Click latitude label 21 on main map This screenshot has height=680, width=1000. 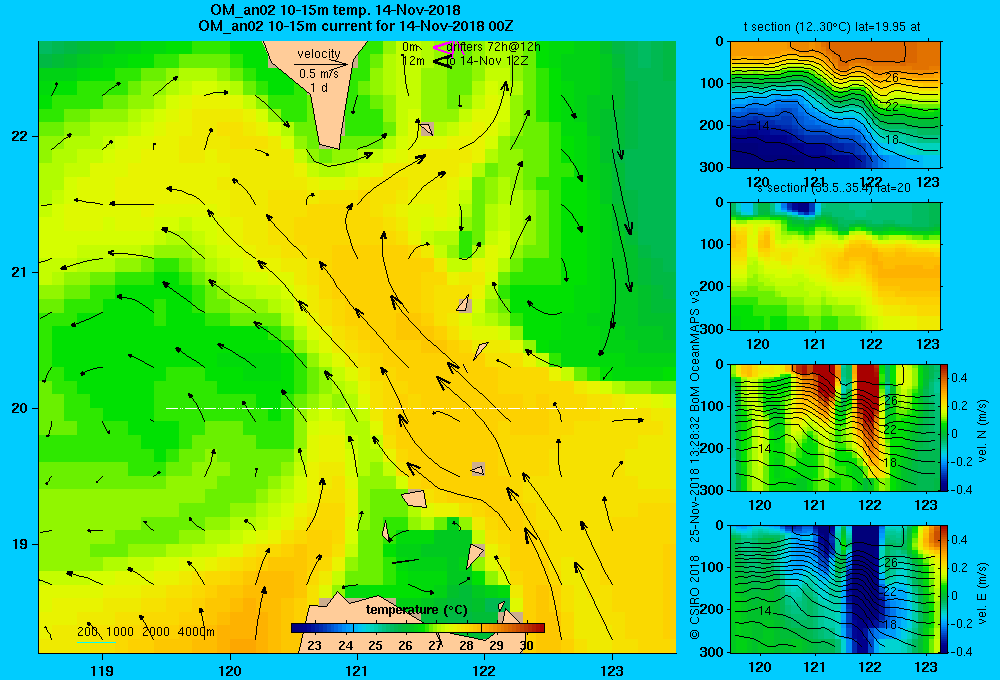click(19, 272)
